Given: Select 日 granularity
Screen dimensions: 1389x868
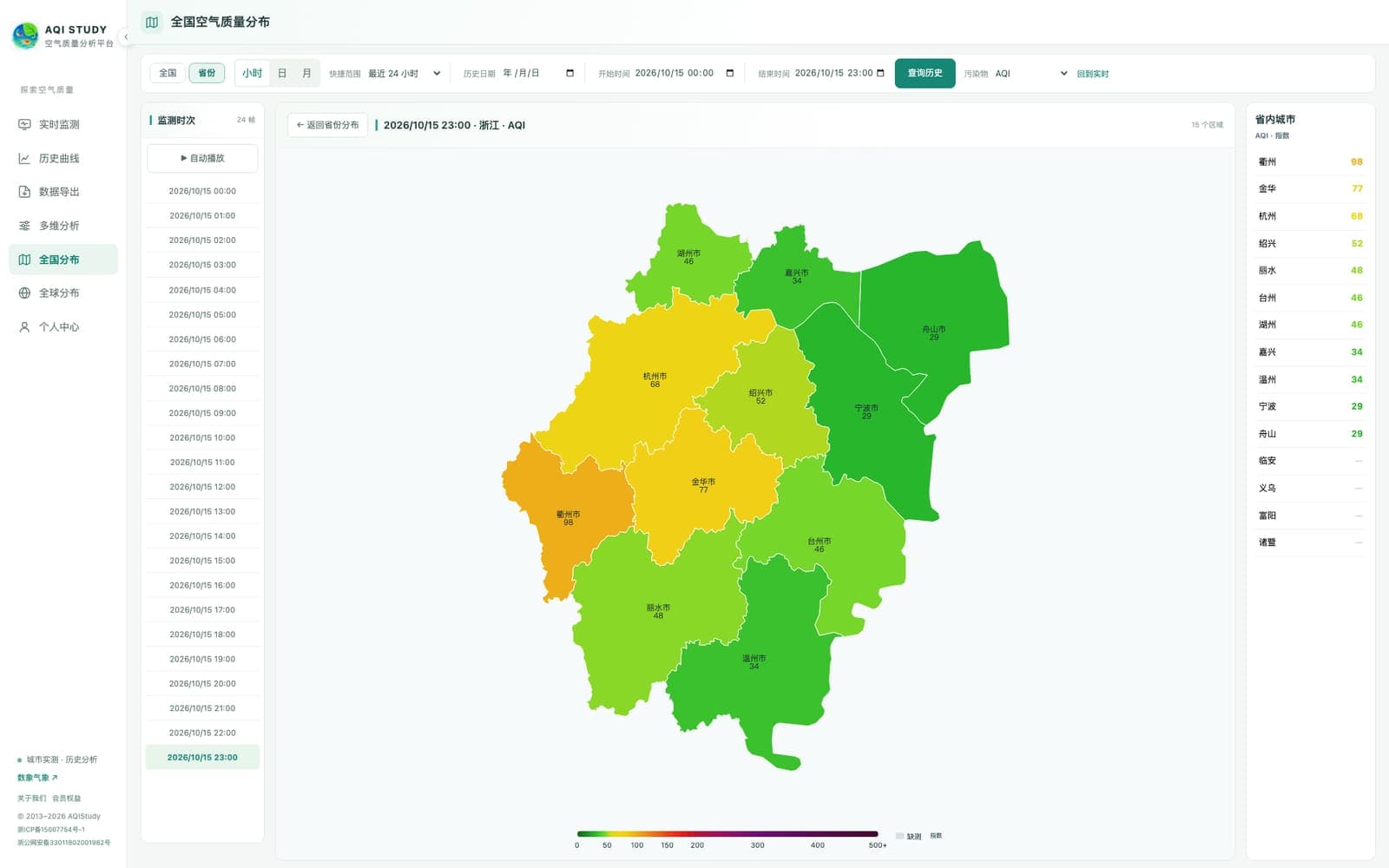Looking at the screenshot, I should [282, 73].
